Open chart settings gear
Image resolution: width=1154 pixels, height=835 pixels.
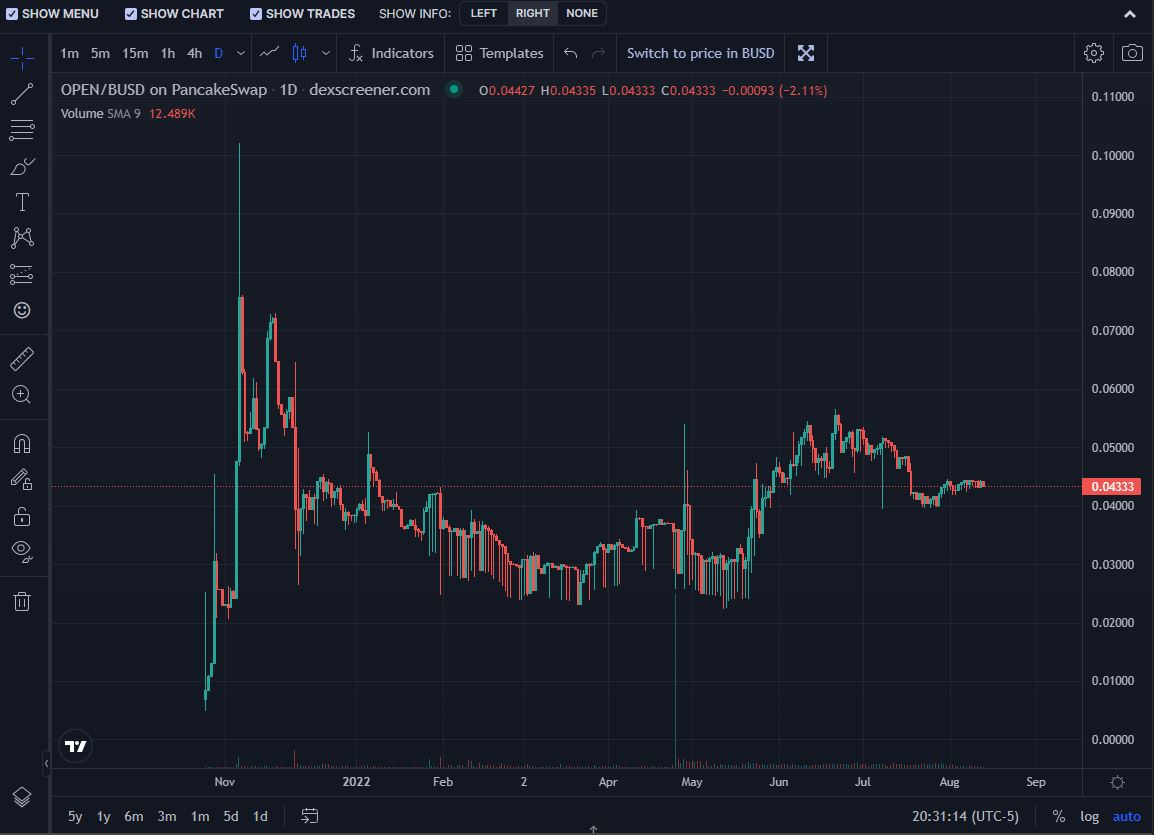(x=1094, y=53)
